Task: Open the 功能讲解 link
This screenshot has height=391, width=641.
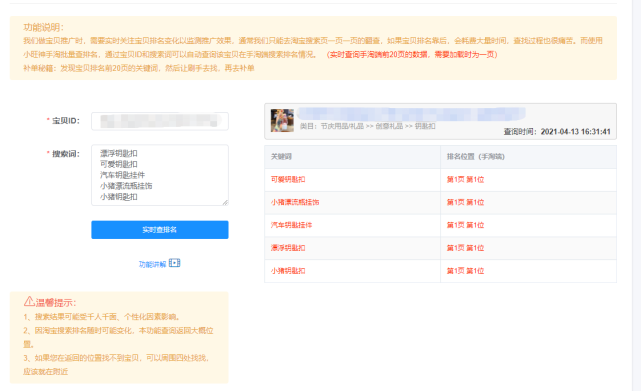Action: tap(152, 264)
